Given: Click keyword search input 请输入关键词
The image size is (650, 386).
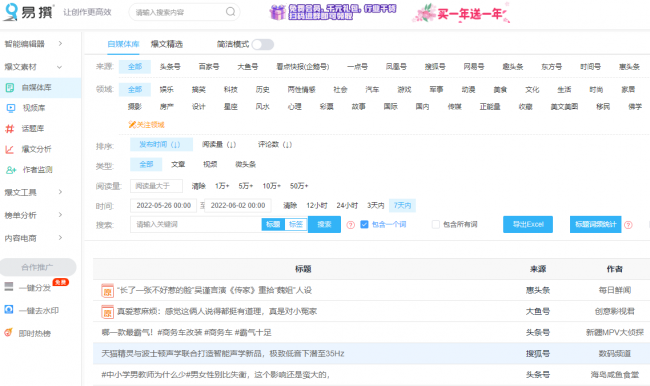Looking at the screenshot, I should pyautogui.click(x=196, y=224).
